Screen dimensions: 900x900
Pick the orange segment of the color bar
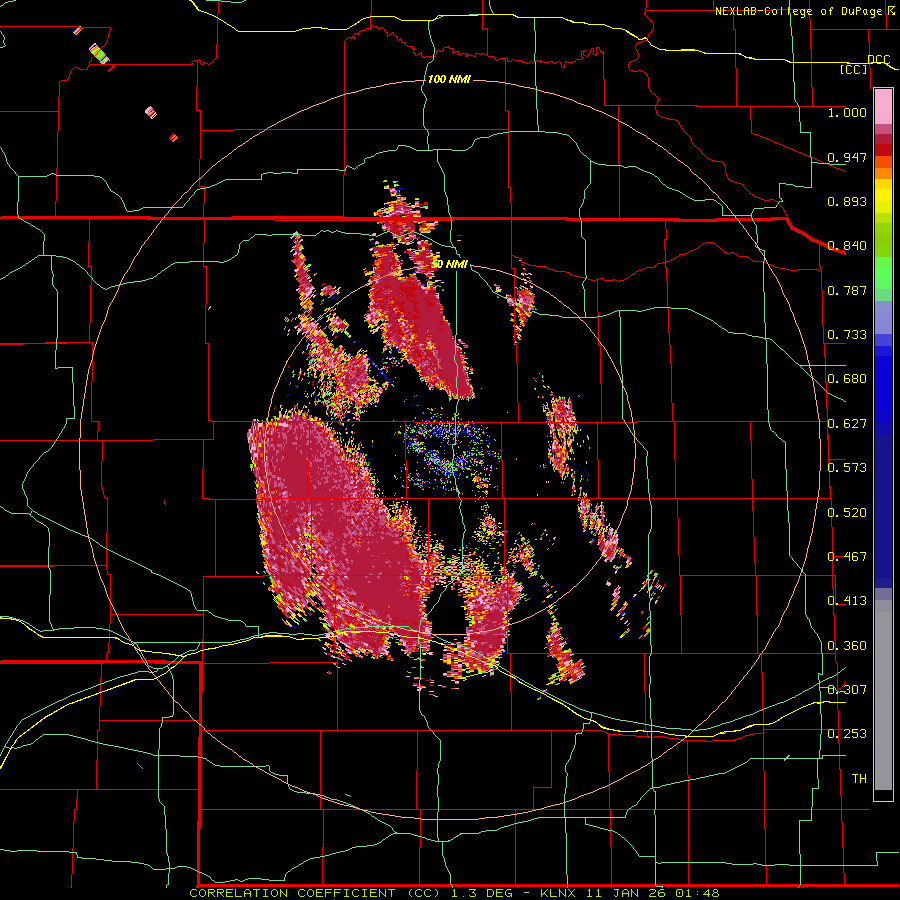tap(883, 173)
